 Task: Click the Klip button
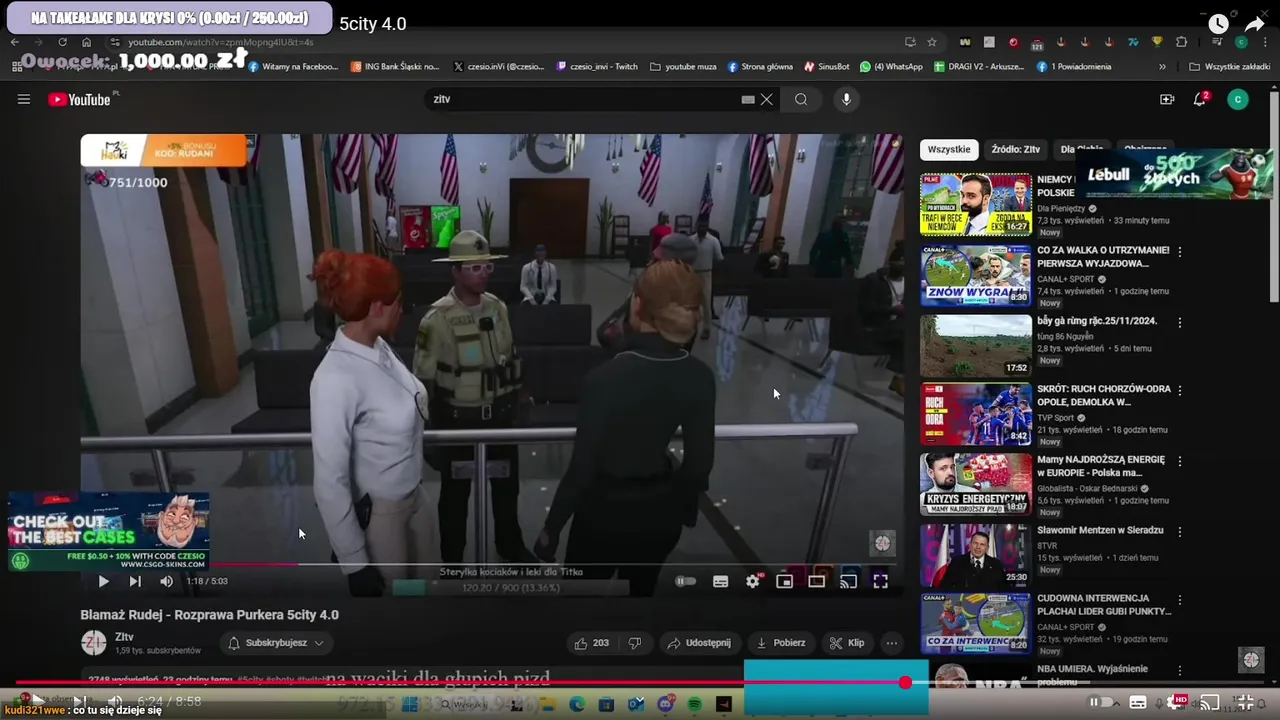click(847, 643)
